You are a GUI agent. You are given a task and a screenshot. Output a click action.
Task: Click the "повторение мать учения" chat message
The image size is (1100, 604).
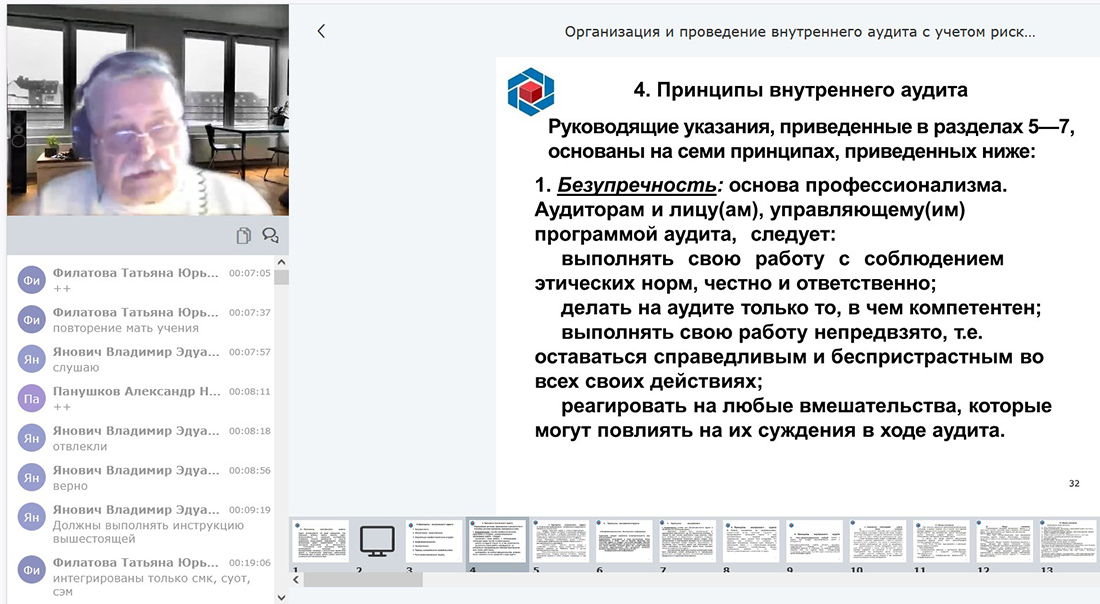126,328
